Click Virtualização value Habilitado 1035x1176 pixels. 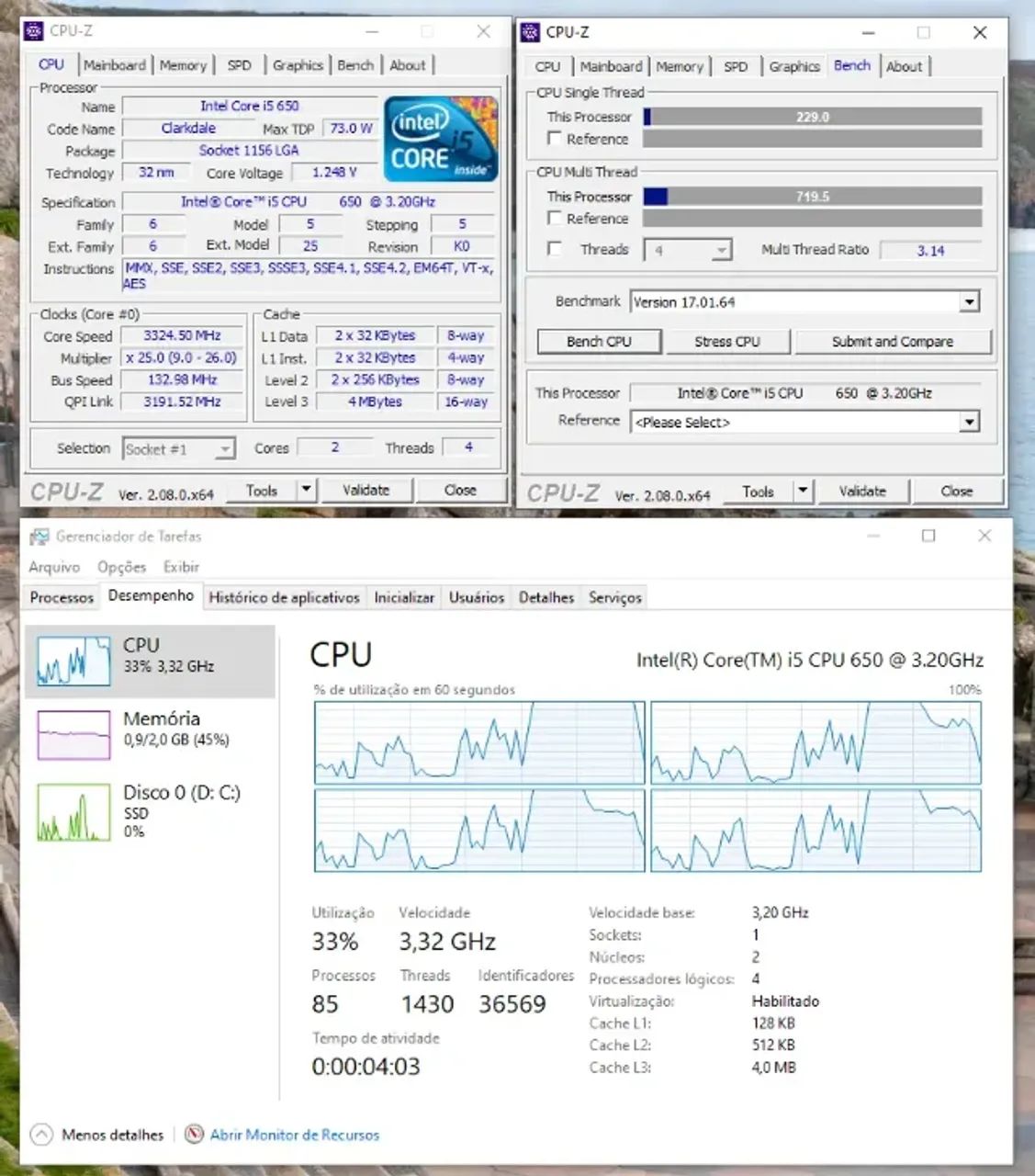pyautogui.click(x=785, y=1001)
